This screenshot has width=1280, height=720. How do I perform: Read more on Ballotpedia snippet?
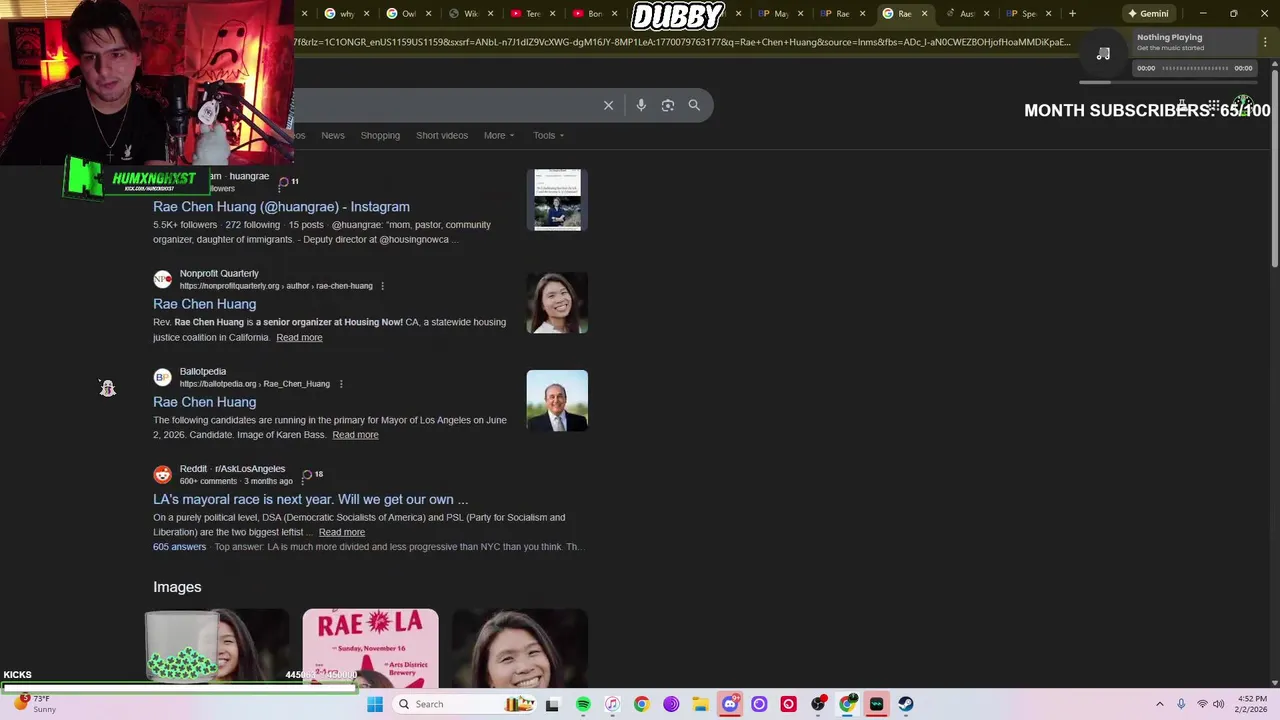tap(355, 435)
